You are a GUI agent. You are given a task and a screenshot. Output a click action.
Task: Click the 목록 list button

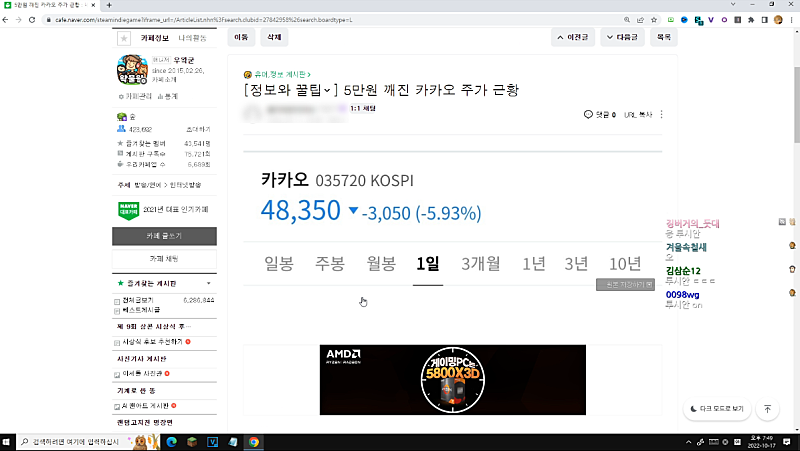click(664, 37)
